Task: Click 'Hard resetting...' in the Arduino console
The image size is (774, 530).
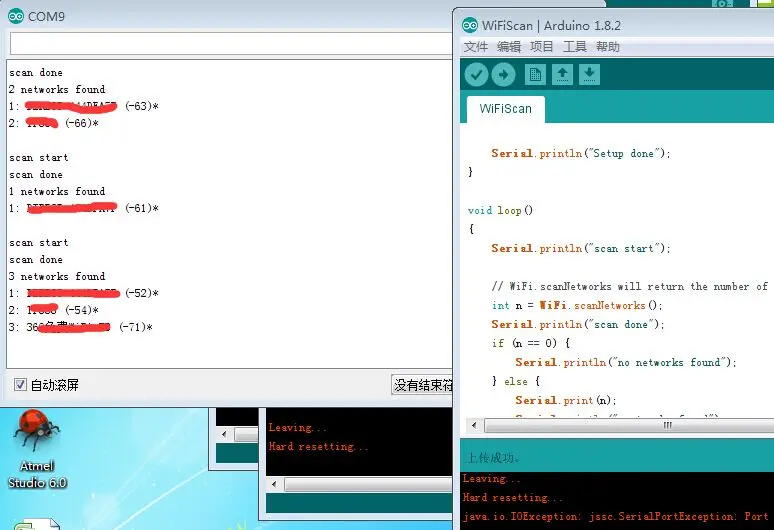Action: [x=512, y=497]
